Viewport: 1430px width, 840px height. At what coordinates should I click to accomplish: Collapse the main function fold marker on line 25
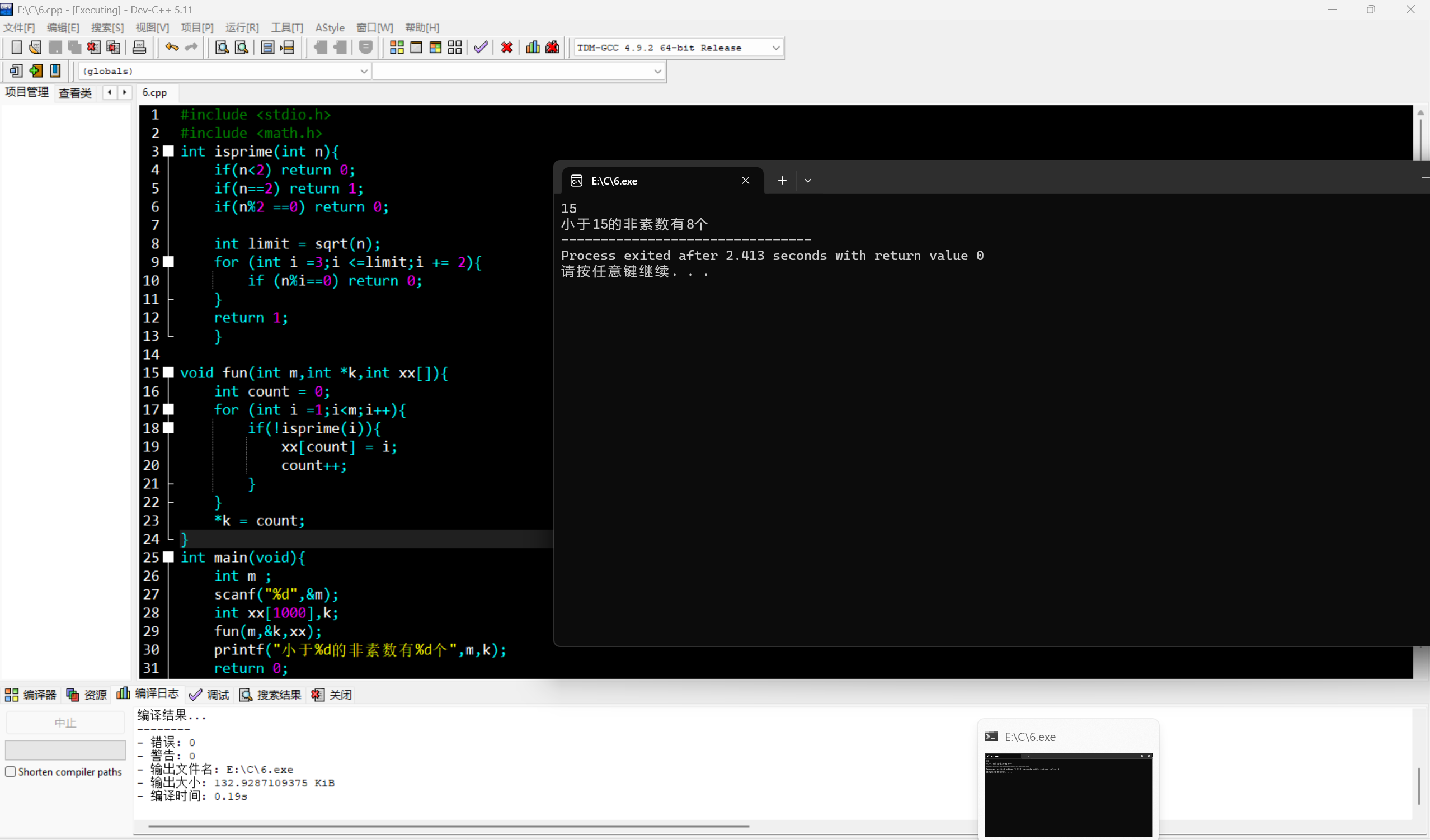point(168,557)
